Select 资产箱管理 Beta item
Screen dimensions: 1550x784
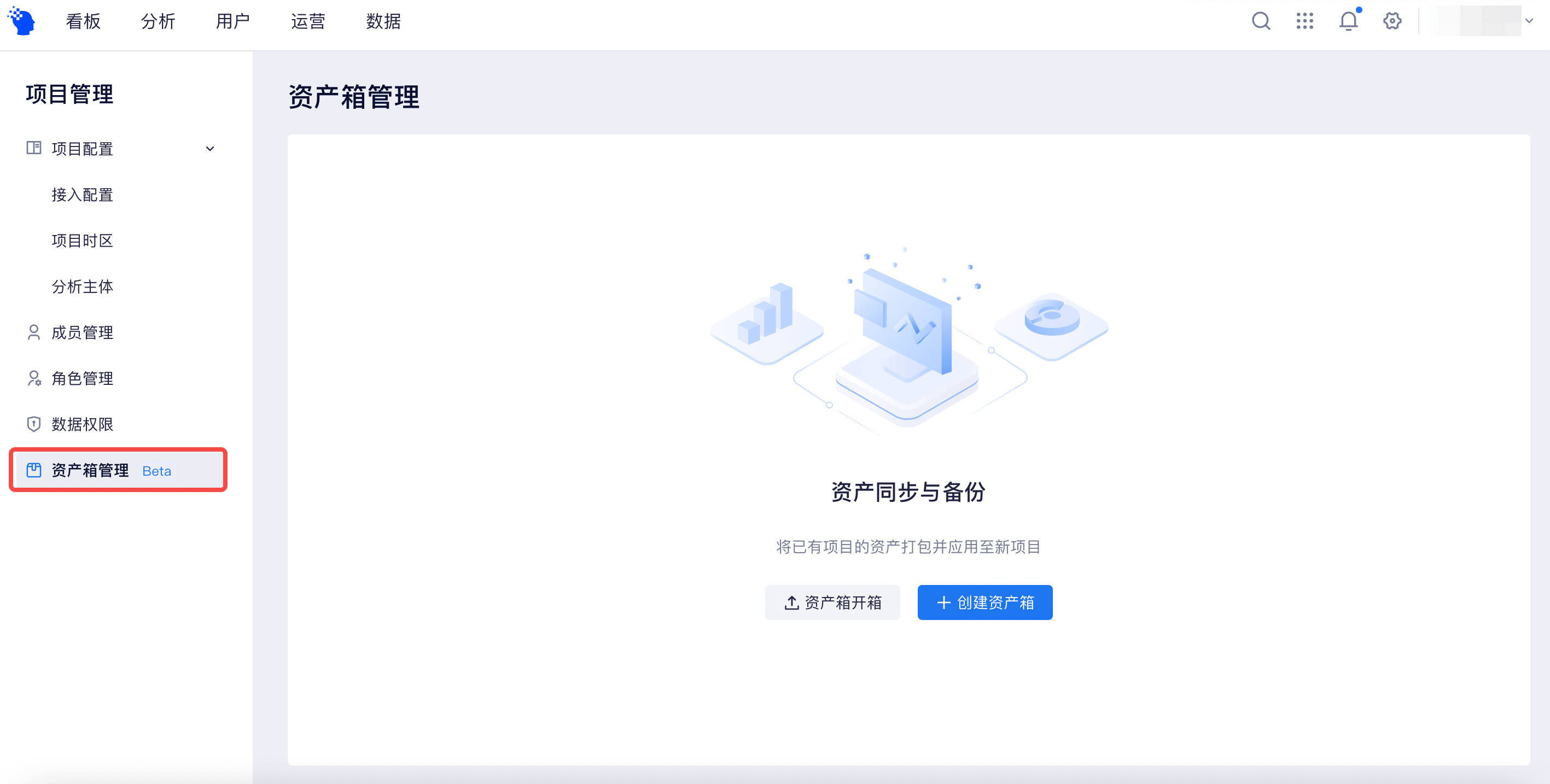tap(118, 470)
